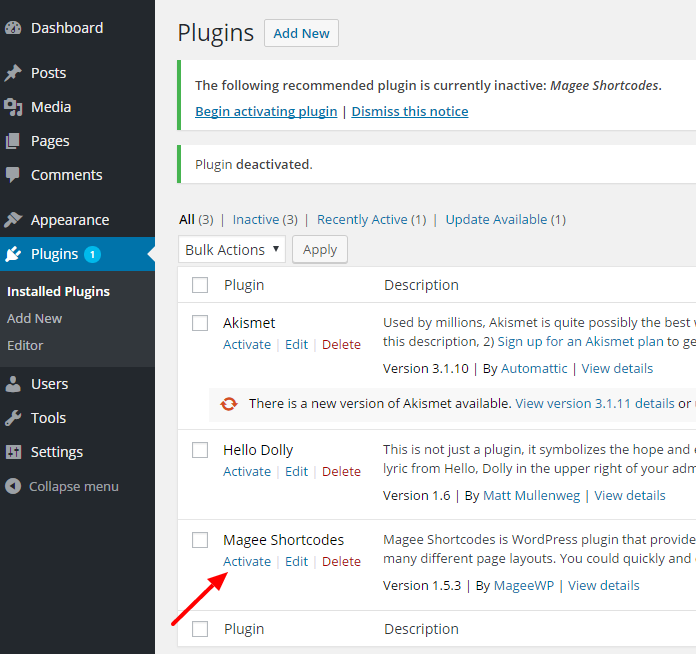Image resolution: width=696 pixels, height=654 pixels.
Task: Open Matt Mullenweg author link
Action: [531, 495]
